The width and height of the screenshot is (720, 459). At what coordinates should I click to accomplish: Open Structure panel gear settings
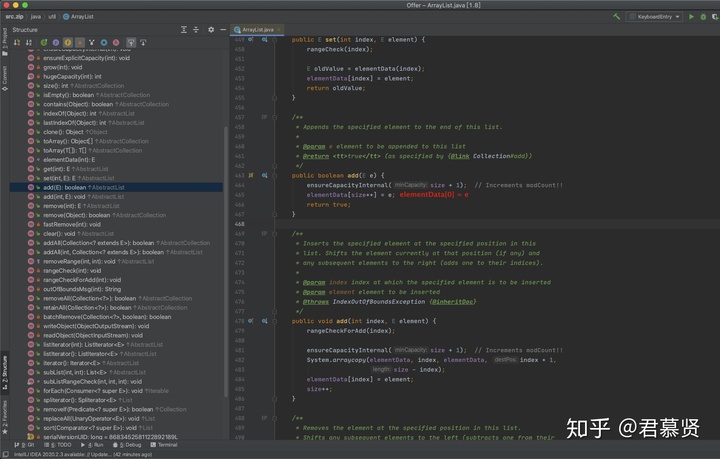[211, 29]
